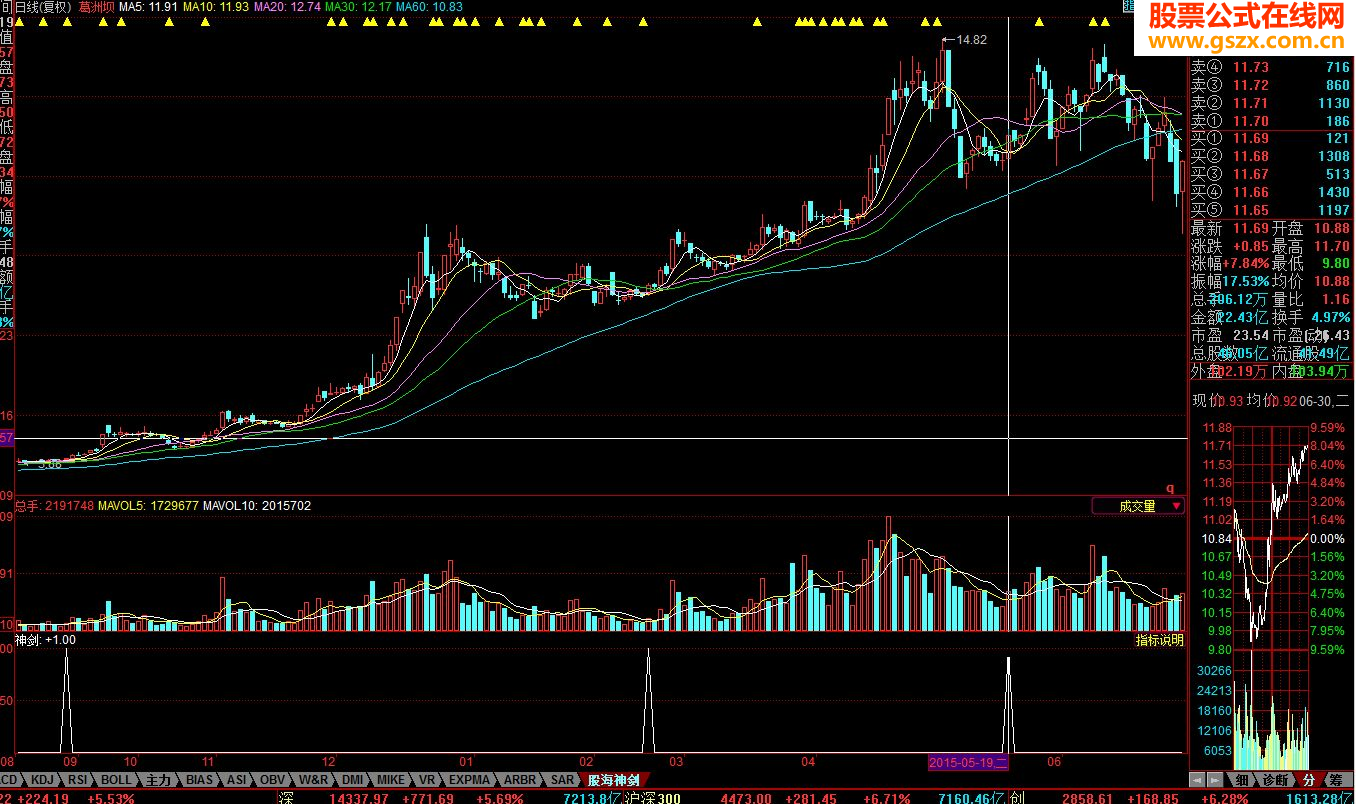The image size is (1356, 804).
Task: Select the 买④ 11.66 order book row
Action: click(1270, 192)
